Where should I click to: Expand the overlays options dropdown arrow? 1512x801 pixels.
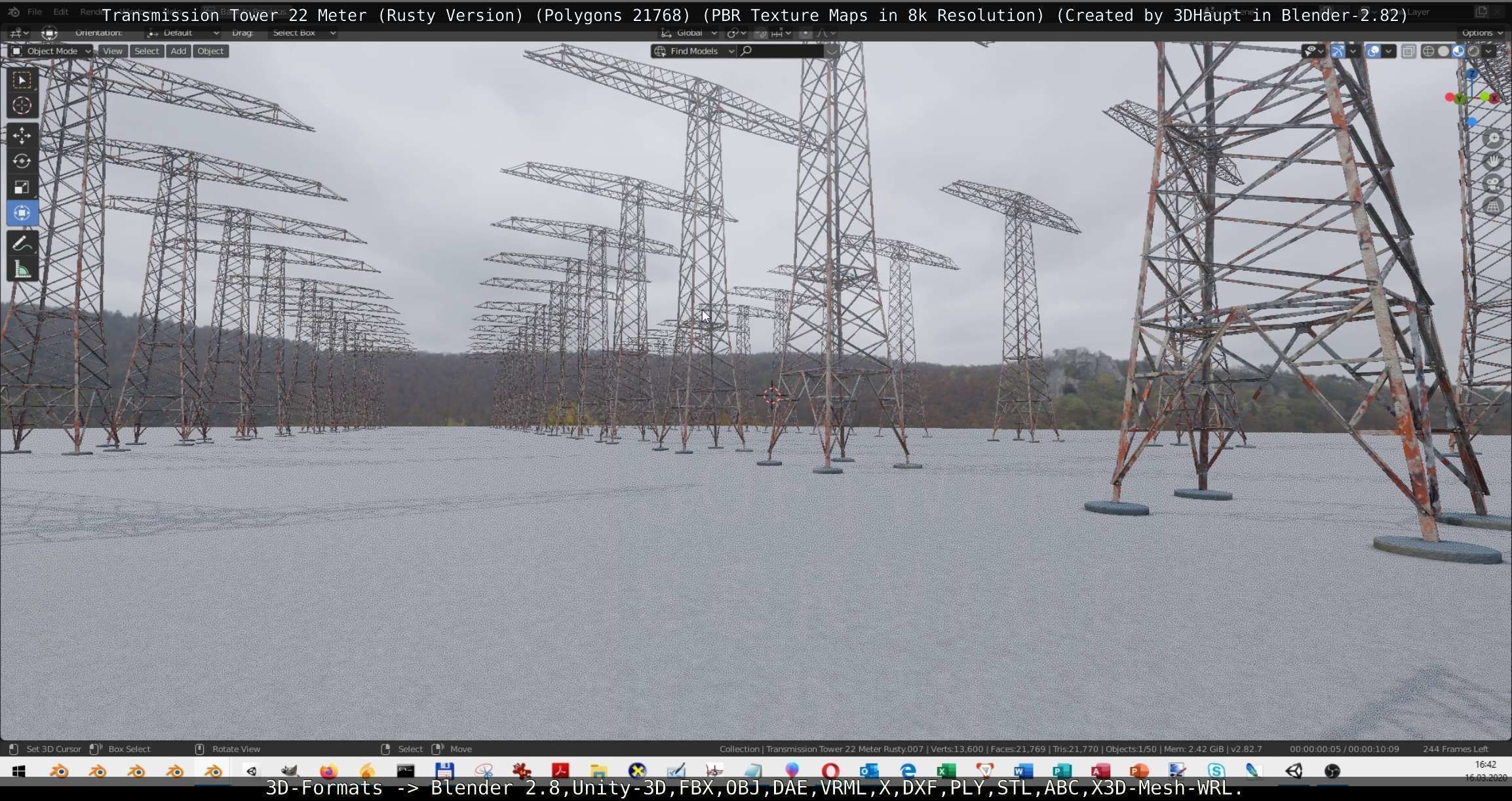point(1388,51)
